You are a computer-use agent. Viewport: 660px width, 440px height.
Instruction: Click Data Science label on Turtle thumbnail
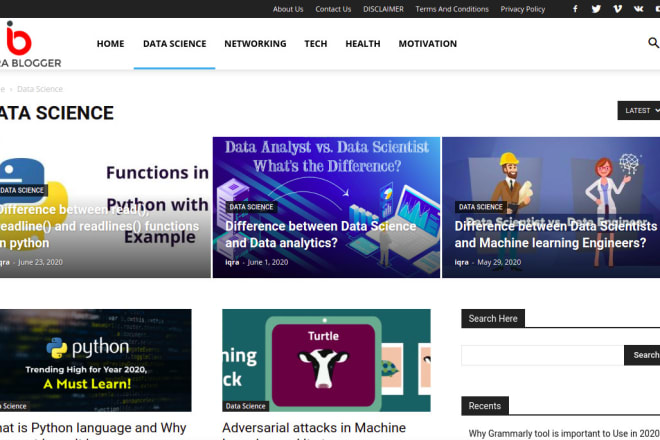(245, 406)
